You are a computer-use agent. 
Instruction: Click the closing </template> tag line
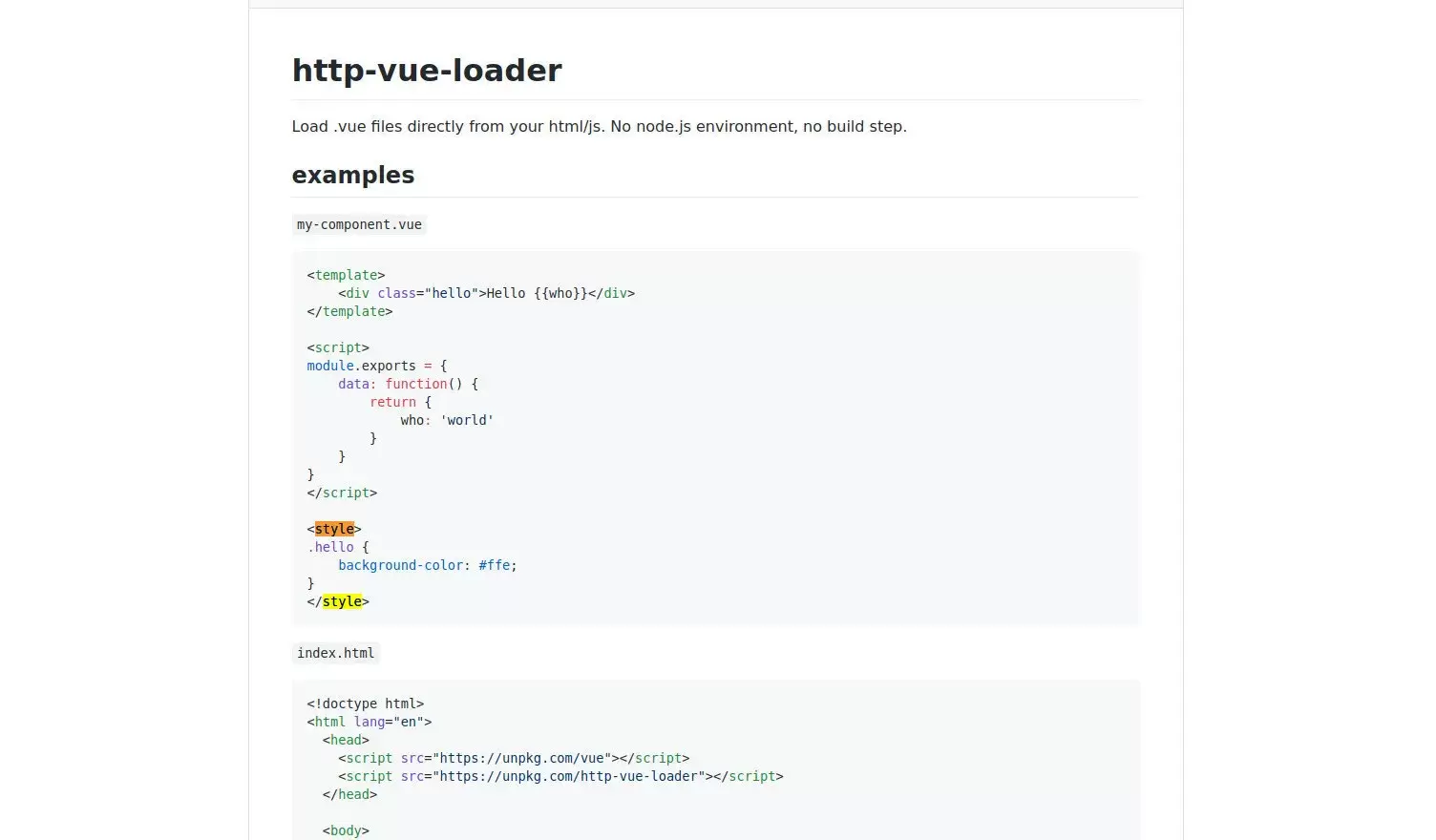350,311
